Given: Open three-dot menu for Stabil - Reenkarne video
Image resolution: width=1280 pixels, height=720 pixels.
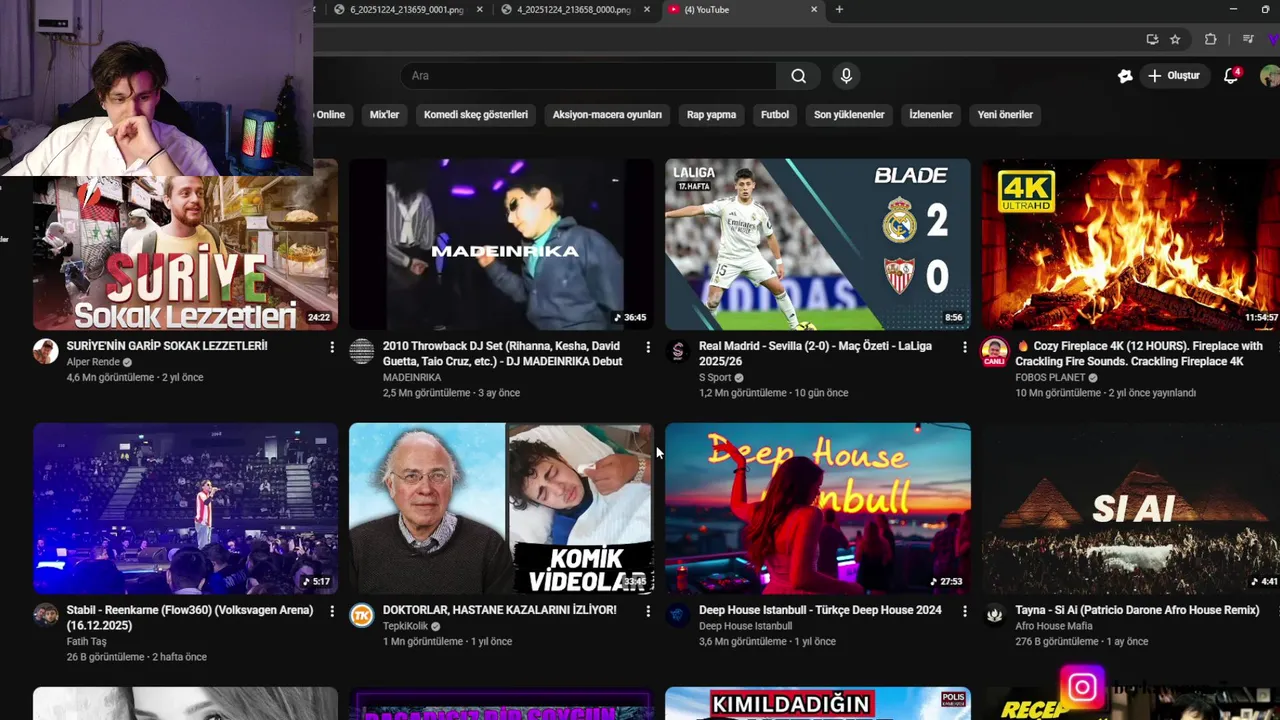Looking at the screenshot, I should (x=332, y=611).
